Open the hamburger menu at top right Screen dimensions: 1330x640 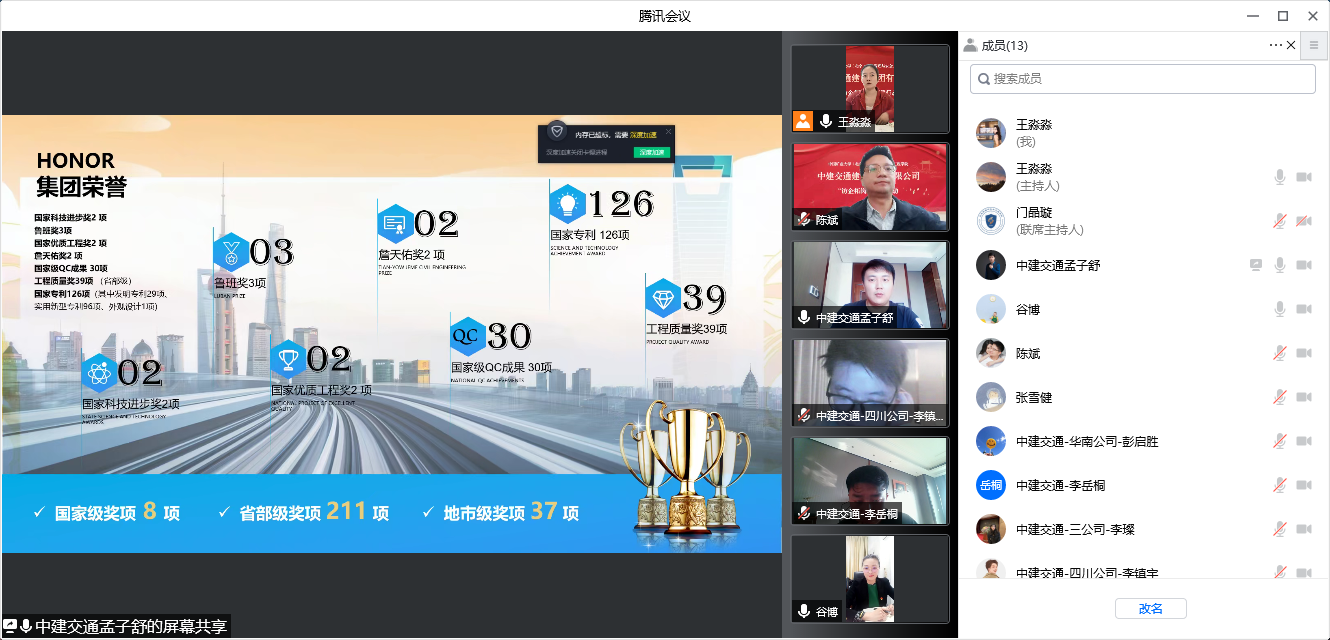(1314, 45)
